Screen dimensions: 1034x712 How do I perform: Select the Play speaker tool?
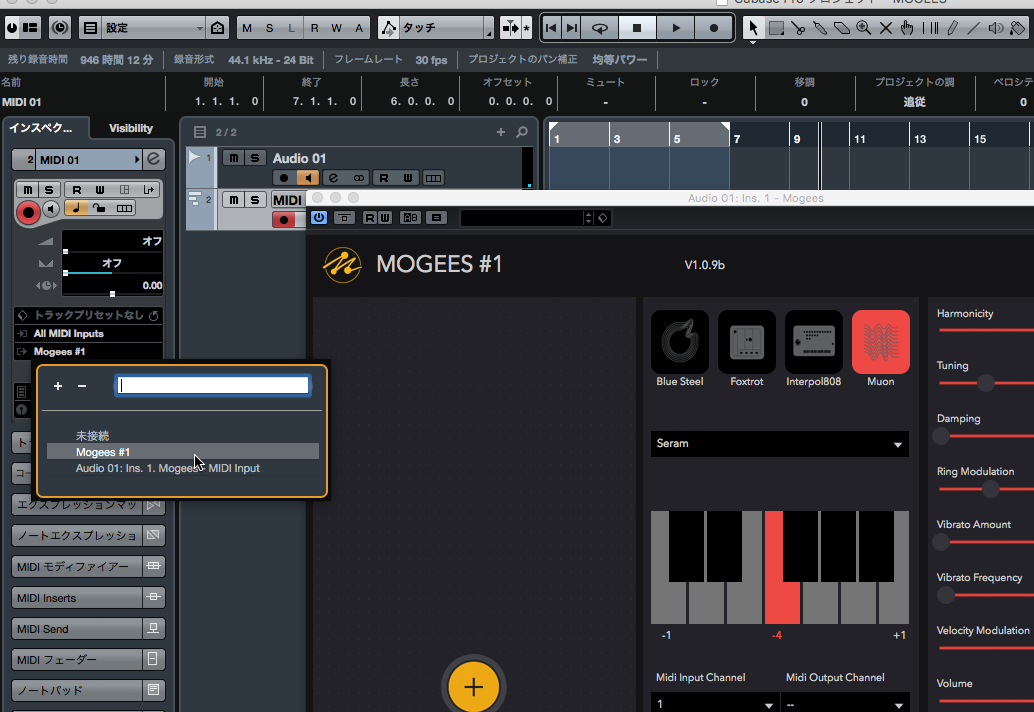coord(996,28)
